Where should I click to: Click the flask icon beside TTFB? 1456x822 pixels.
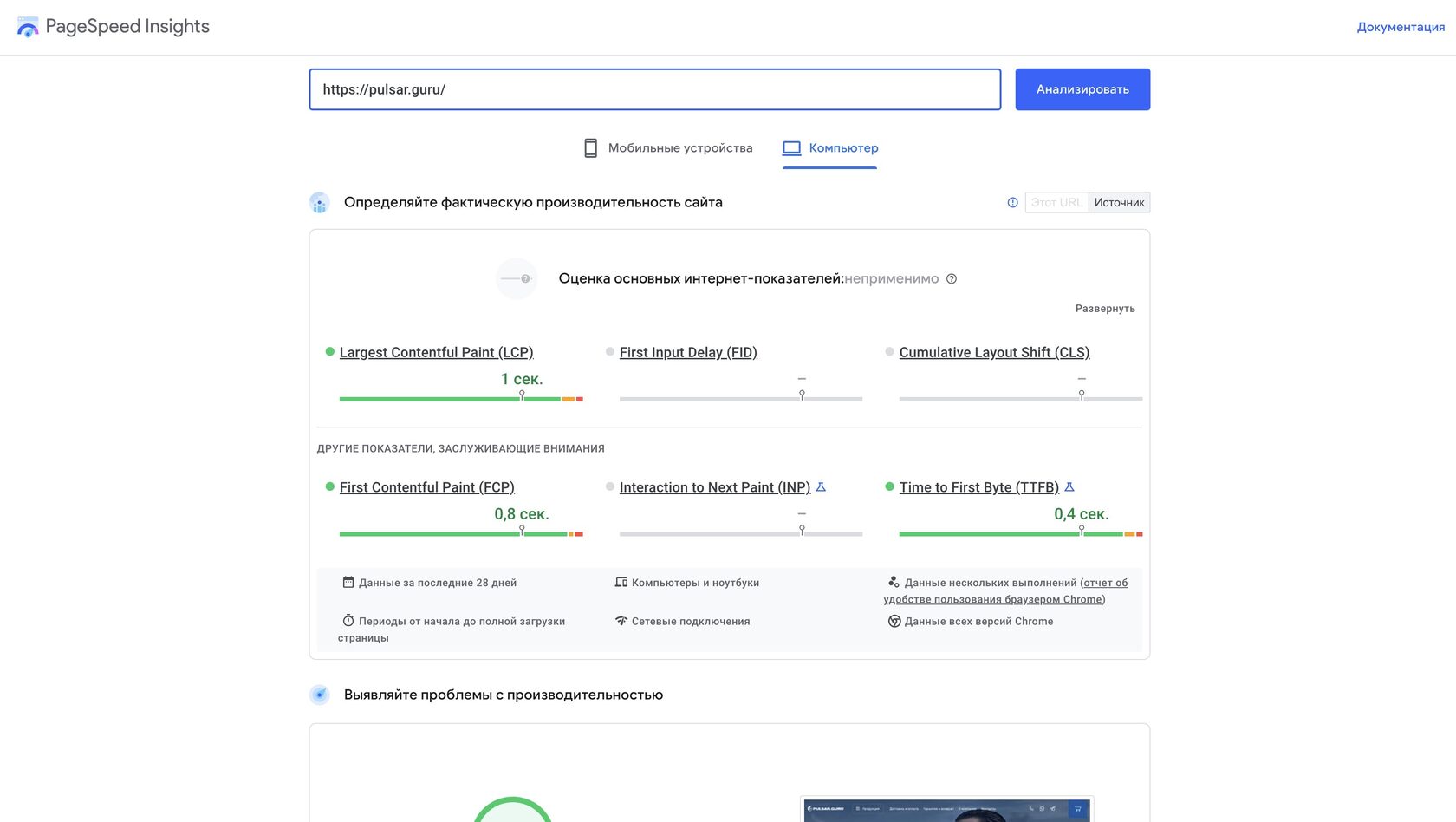[1069, 487]
